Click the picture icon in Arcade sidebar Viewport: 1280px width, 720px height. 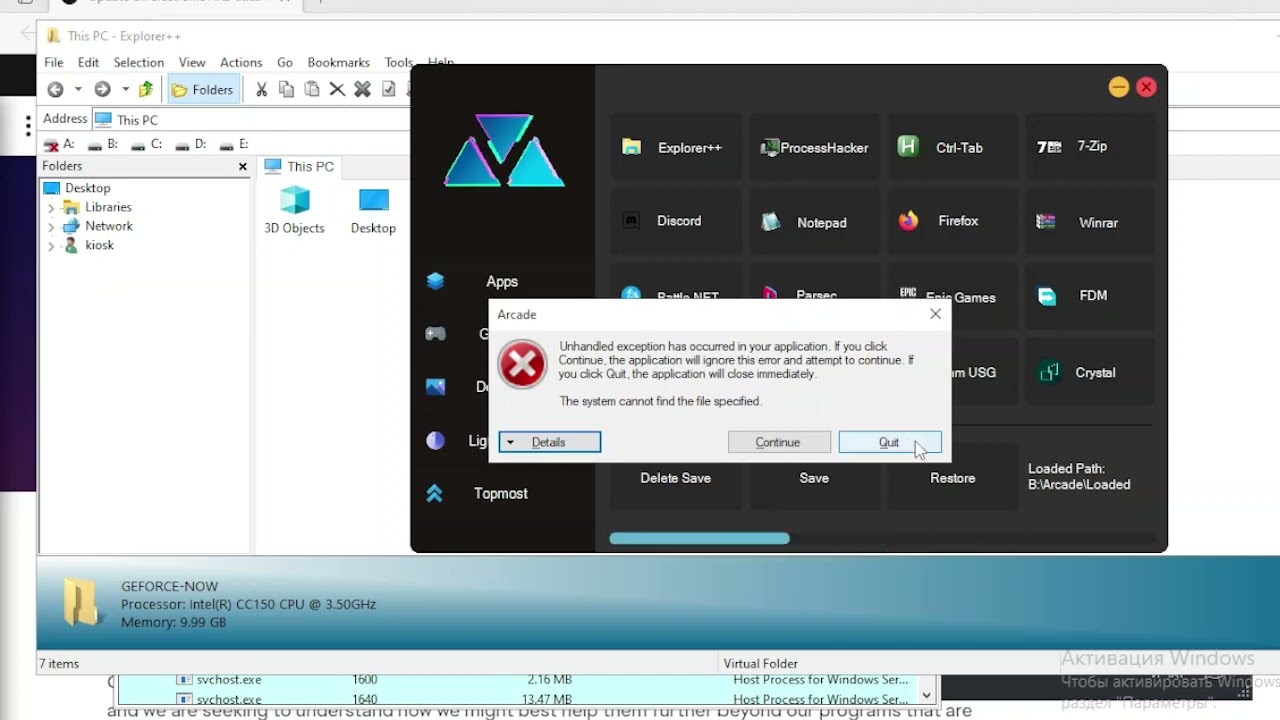pyautogui.click(x=436, y=386)
